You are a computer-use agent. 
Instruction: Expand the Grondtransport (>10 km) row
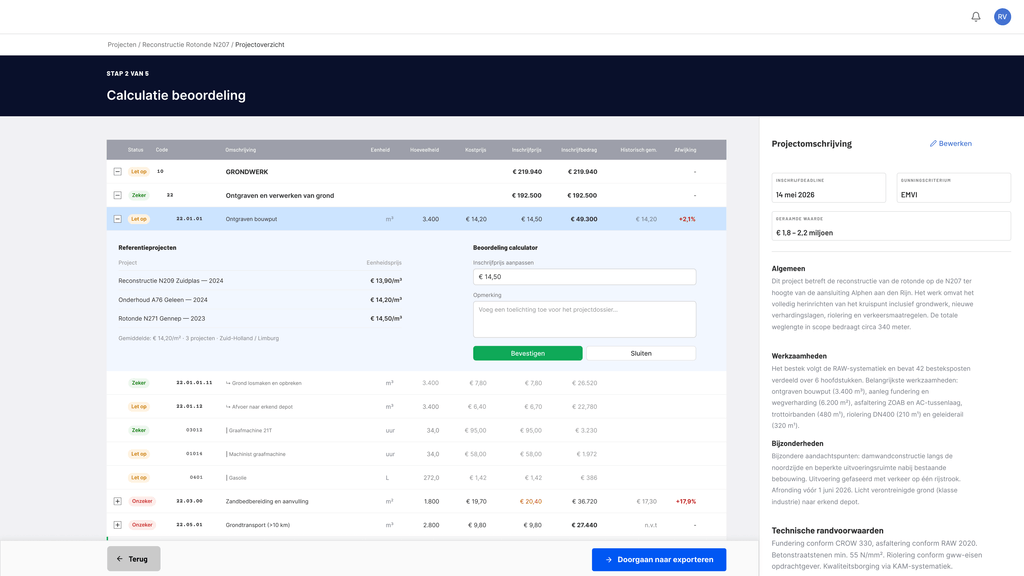[118, 525]
